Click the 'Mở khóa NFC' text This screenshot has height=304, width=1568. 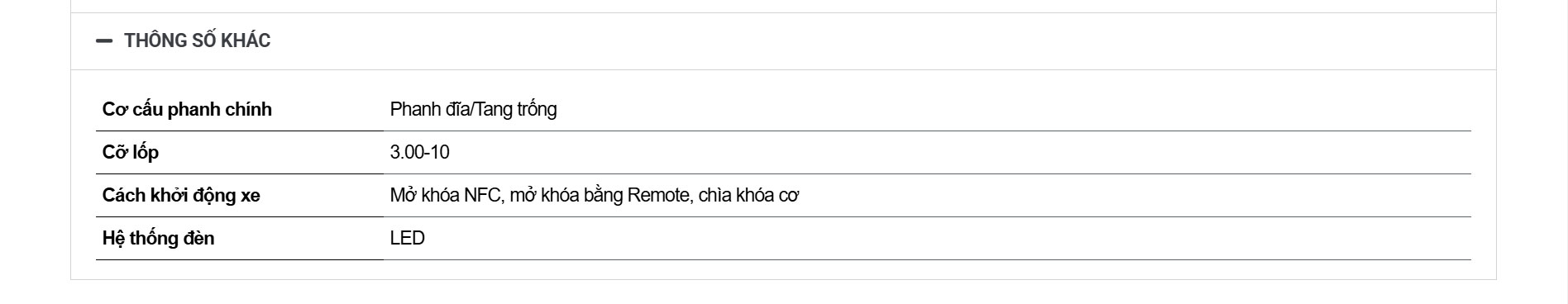point(445,195)
